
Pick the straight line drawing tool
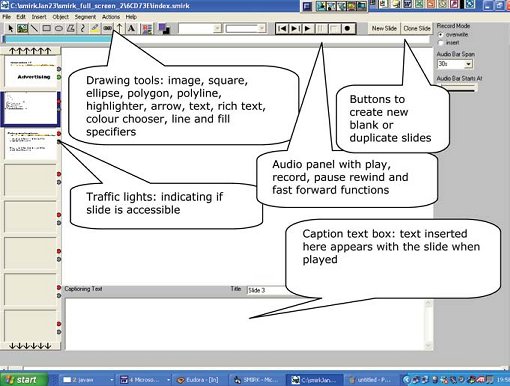(34, 29)
